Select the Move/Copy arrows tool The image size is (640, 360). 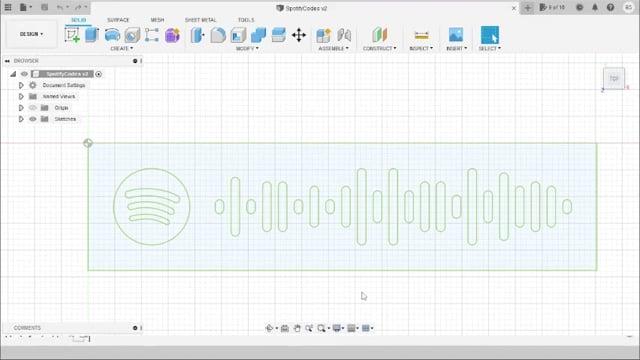299,35
